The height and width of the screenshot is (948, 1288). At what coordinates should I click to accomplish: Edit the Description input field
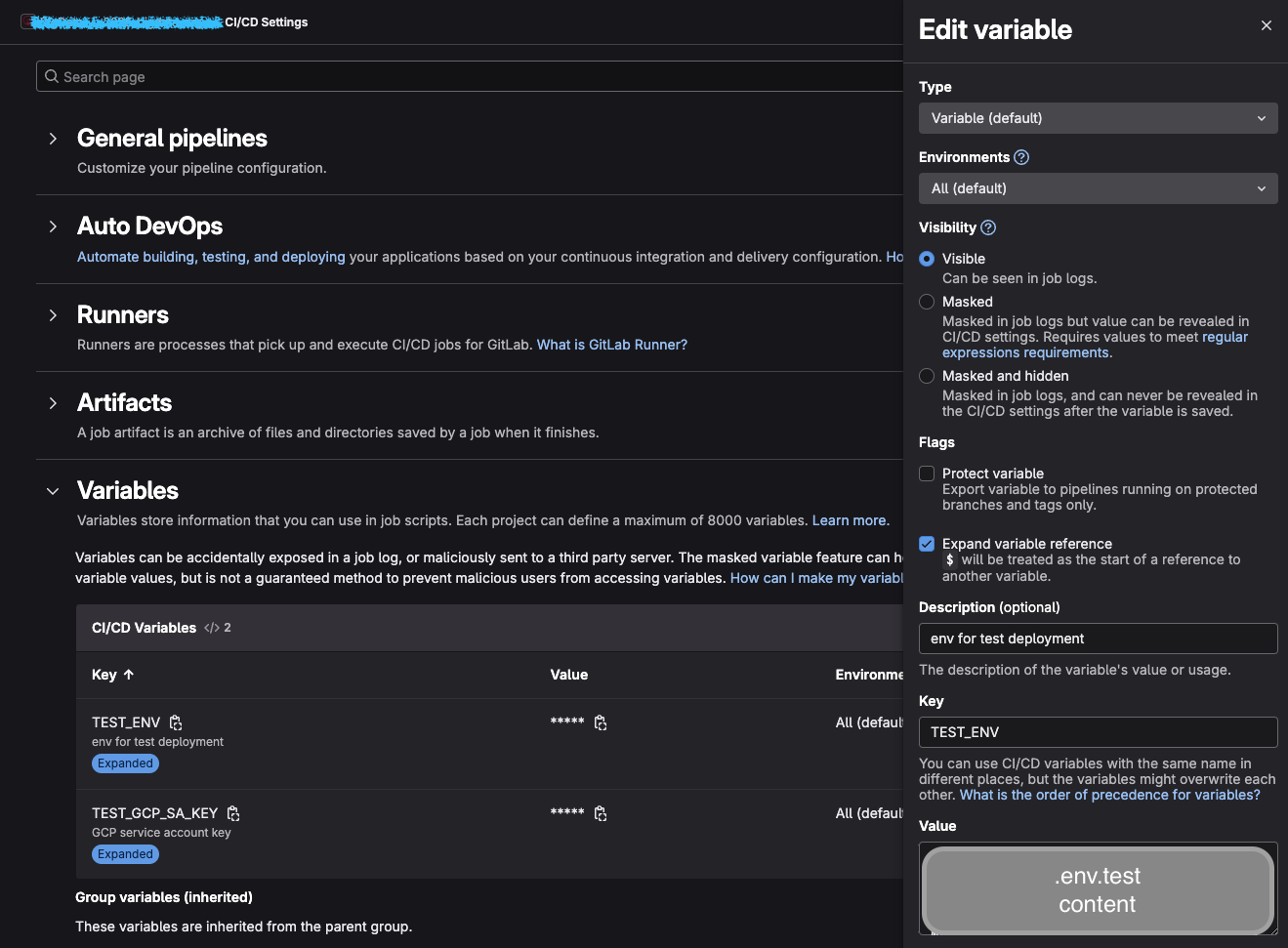pos(1098,639)
